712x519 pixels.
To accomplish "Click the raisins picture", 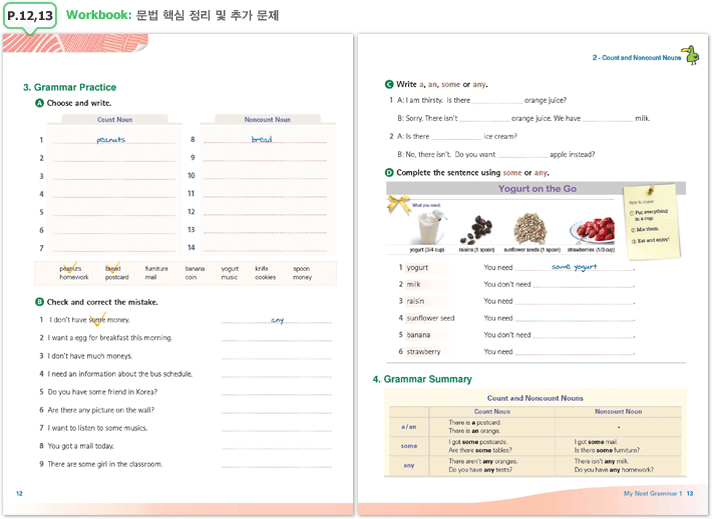I will coord(476,230).
